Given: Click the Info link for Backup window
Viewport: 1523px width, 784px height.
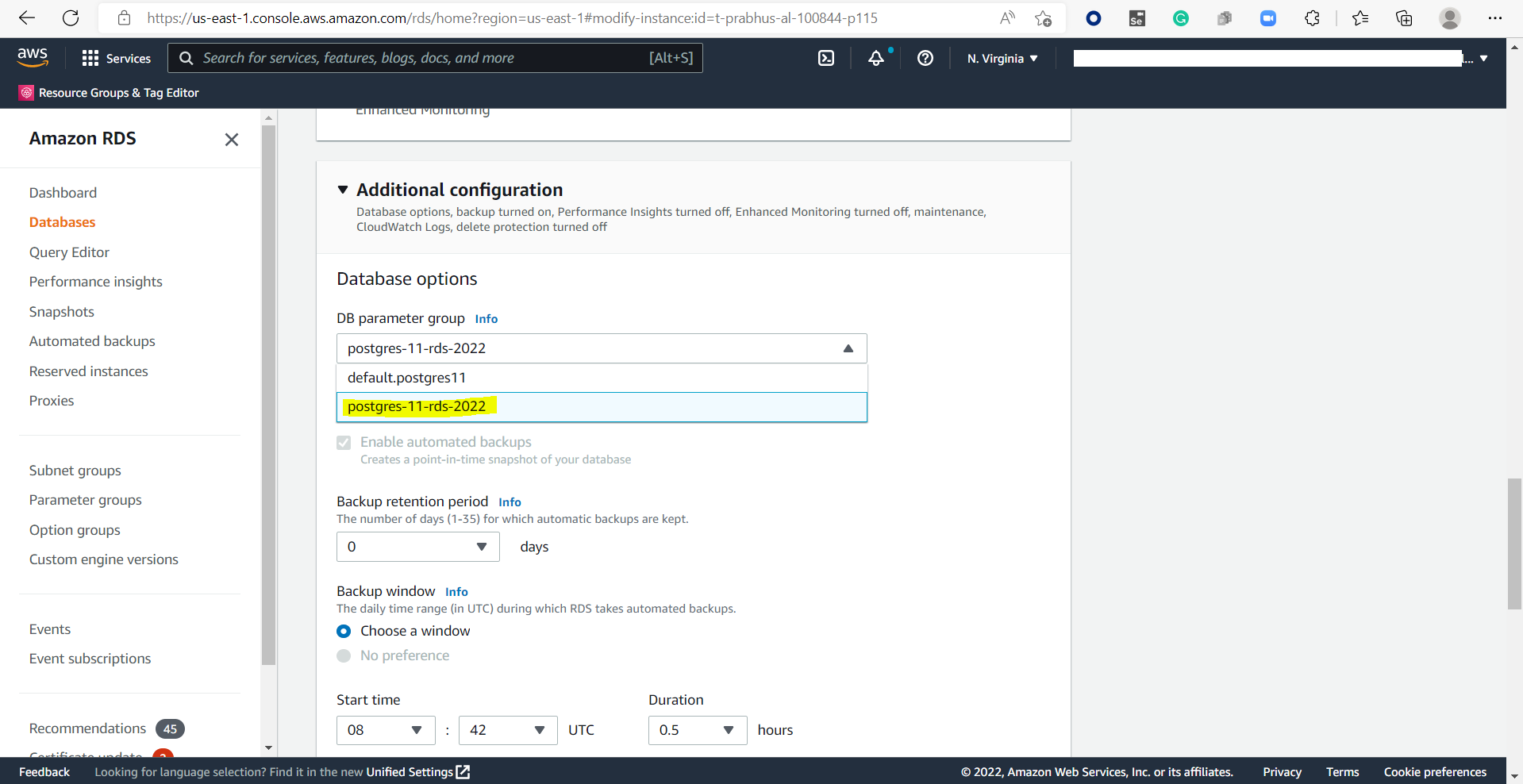Looking at the screenshot, I should [456, 592].
